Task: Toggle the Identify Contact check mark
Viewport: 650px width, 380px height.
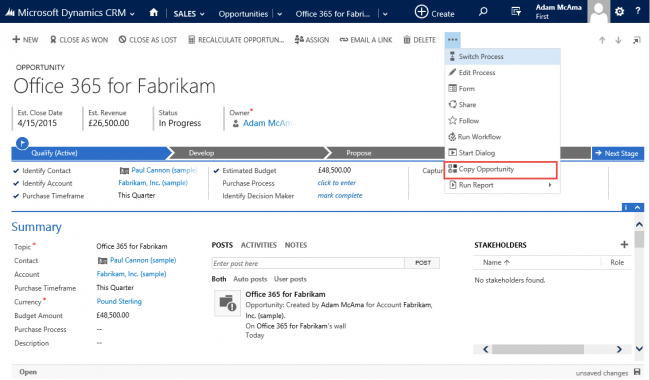Action: pos(16,171)
